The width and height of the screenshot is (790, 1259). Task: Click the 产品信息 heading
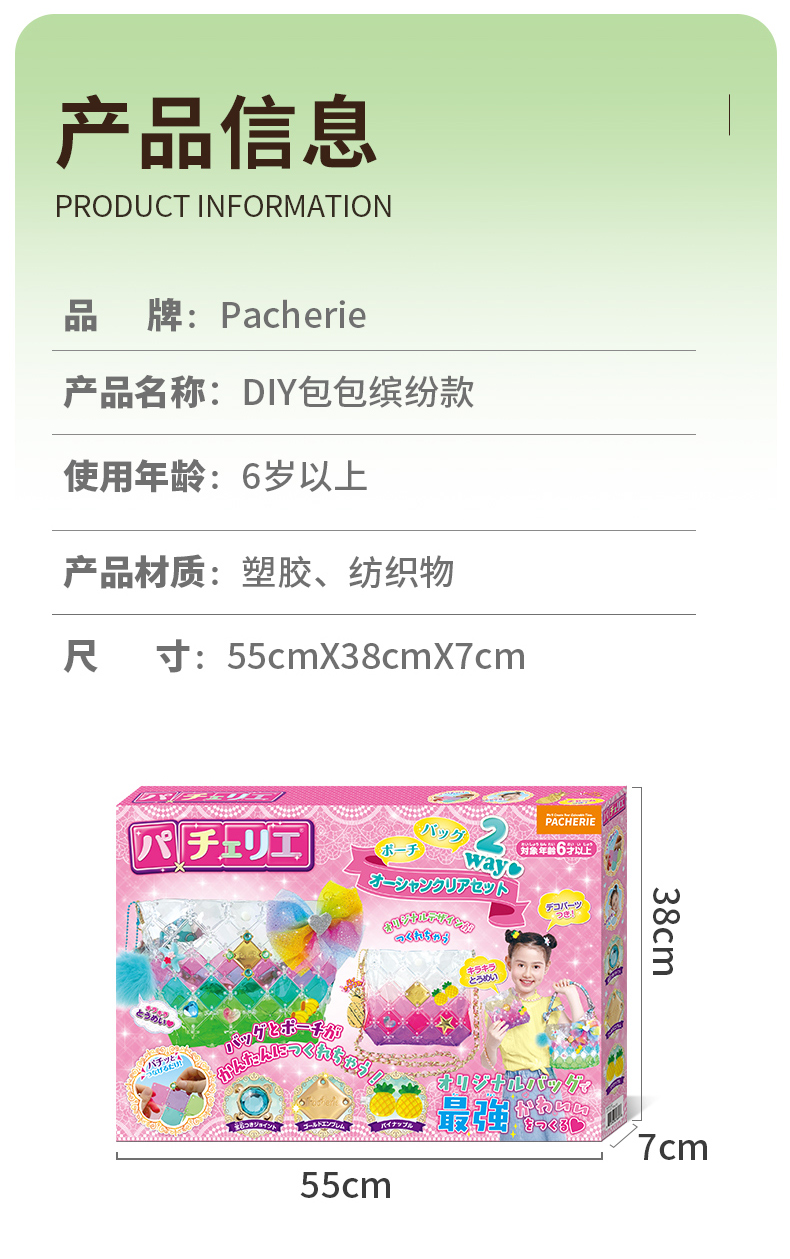pyautogui.click(x=216, y=133)
